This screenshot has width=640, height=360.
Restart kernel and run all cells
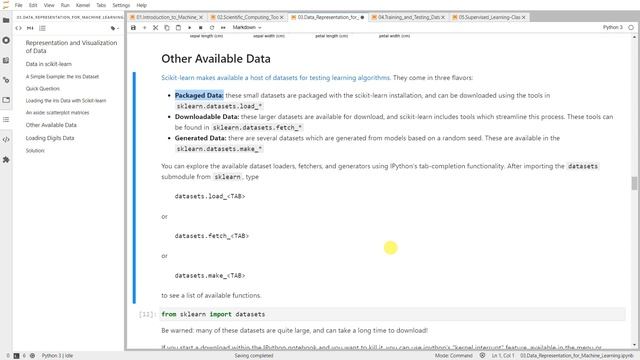click(x=223, y=27)
